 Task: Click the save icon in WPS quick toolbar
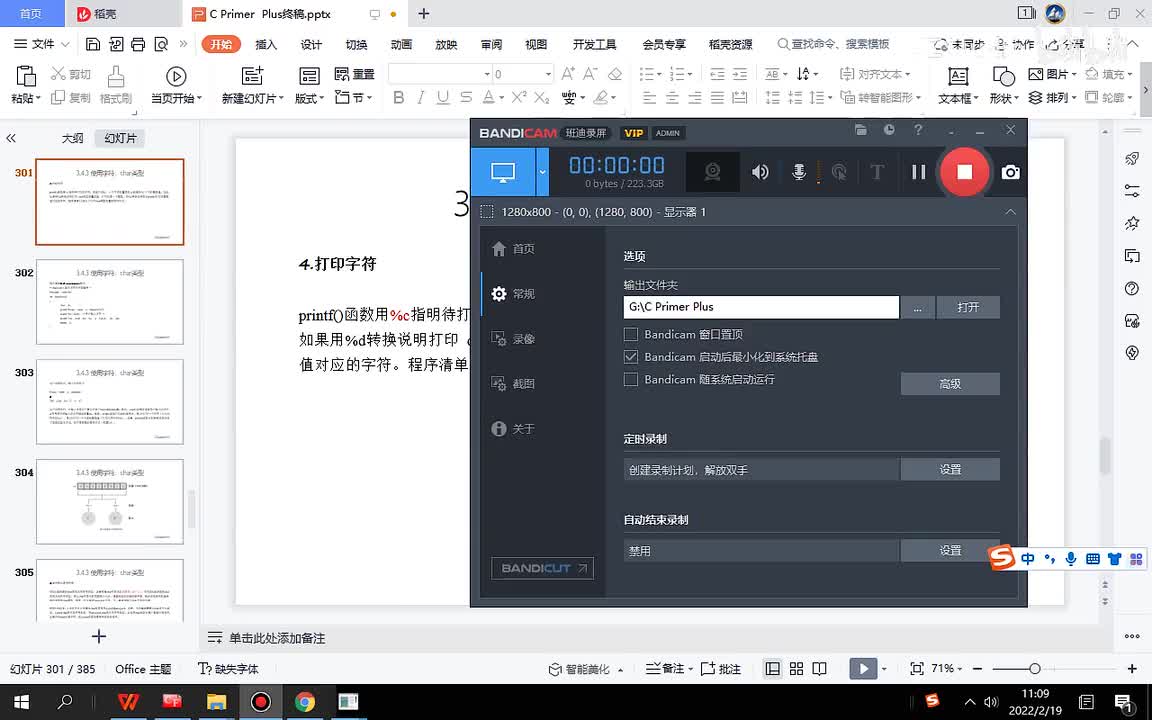(x=93, y=44)
